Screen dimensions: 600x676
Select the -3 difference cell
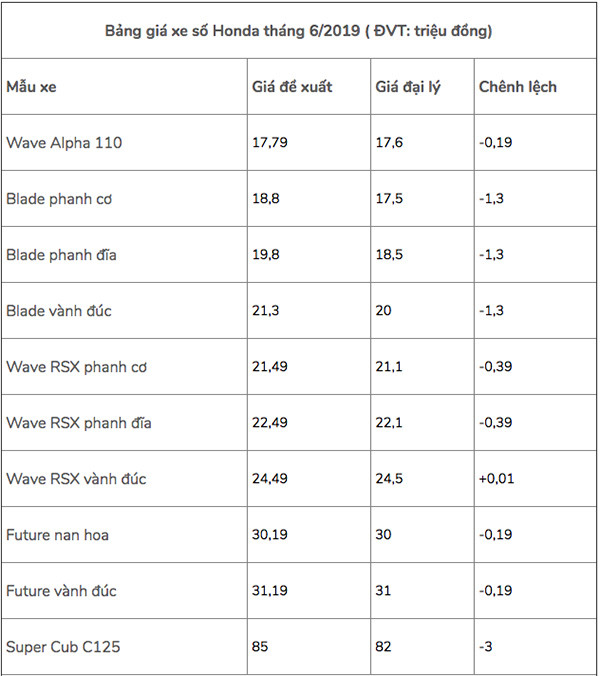pos(487,647)
